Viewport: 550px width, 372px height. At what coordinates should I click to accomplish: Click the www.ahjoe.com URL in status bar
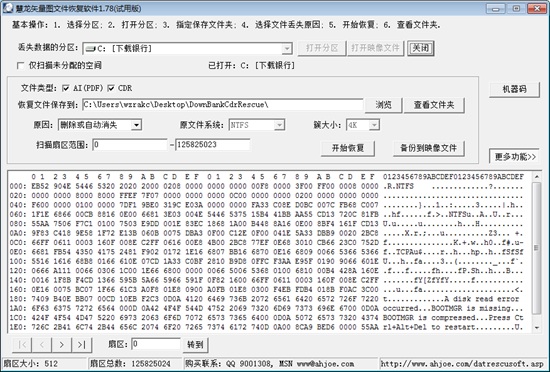[x=462, y=364]
